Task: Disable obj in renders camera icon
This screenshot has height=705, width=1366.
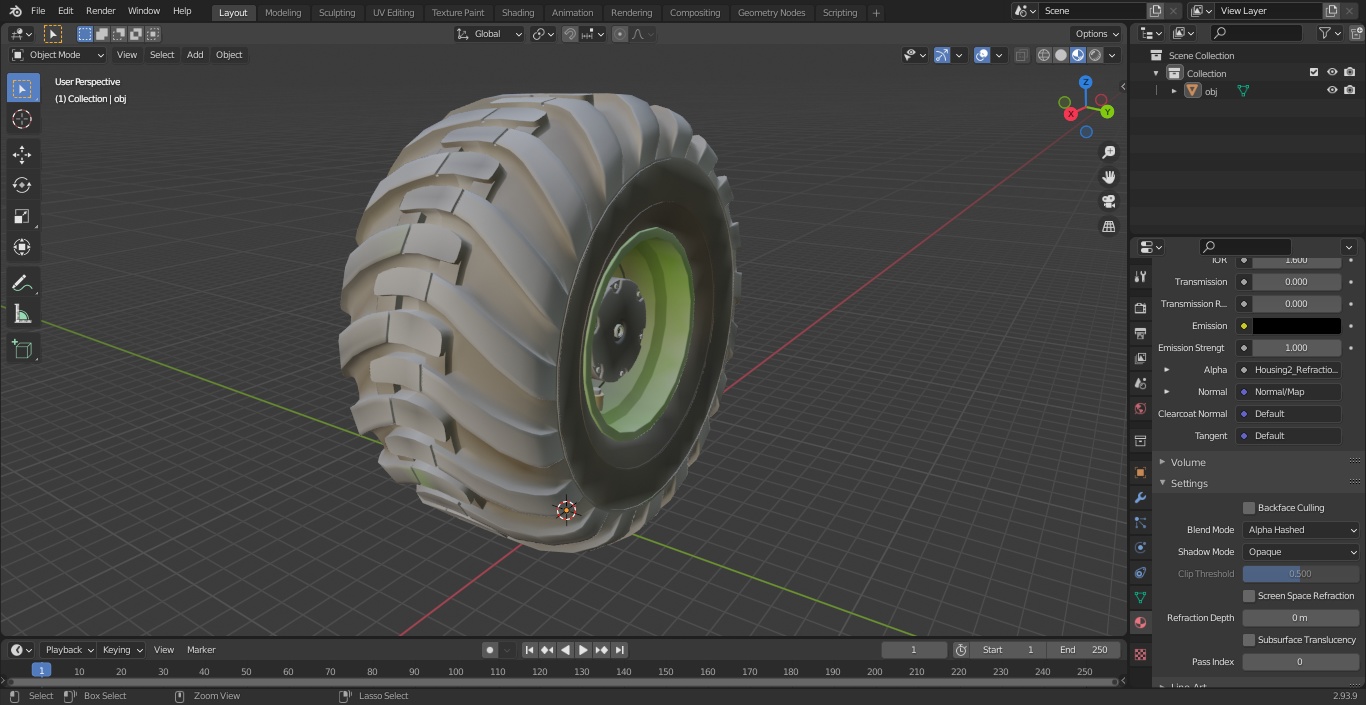Action: click(x=1349, y=90)
